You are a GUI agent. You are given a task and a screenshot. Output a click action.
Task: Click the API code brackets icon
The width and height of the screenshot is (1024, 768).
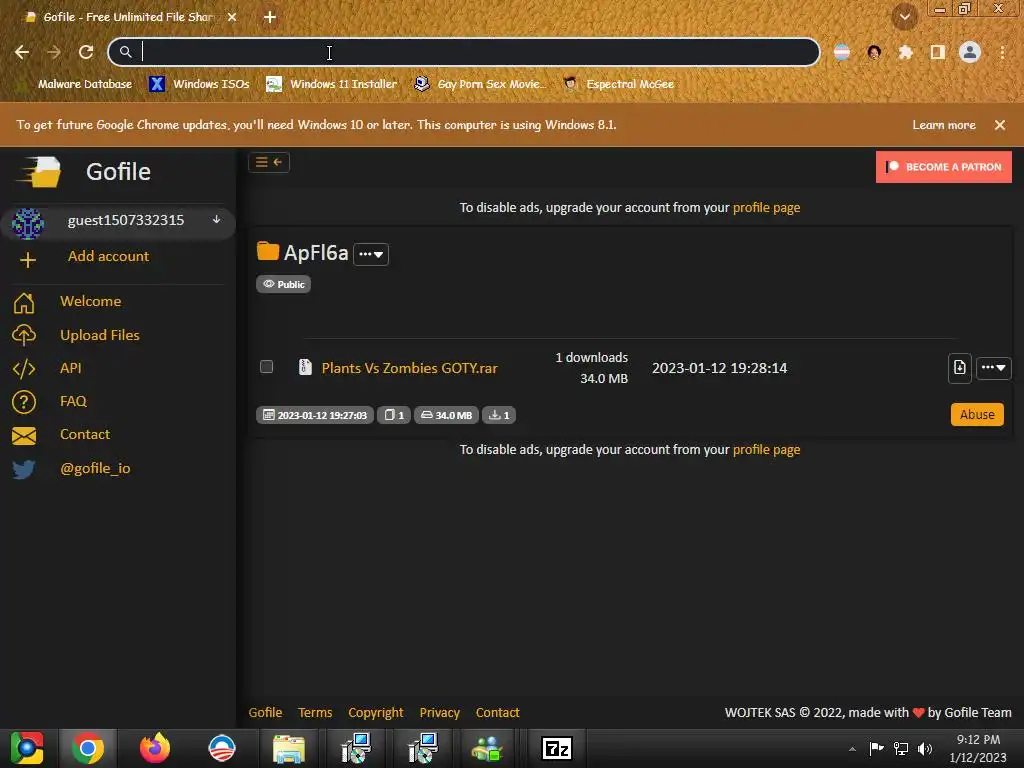24,368
